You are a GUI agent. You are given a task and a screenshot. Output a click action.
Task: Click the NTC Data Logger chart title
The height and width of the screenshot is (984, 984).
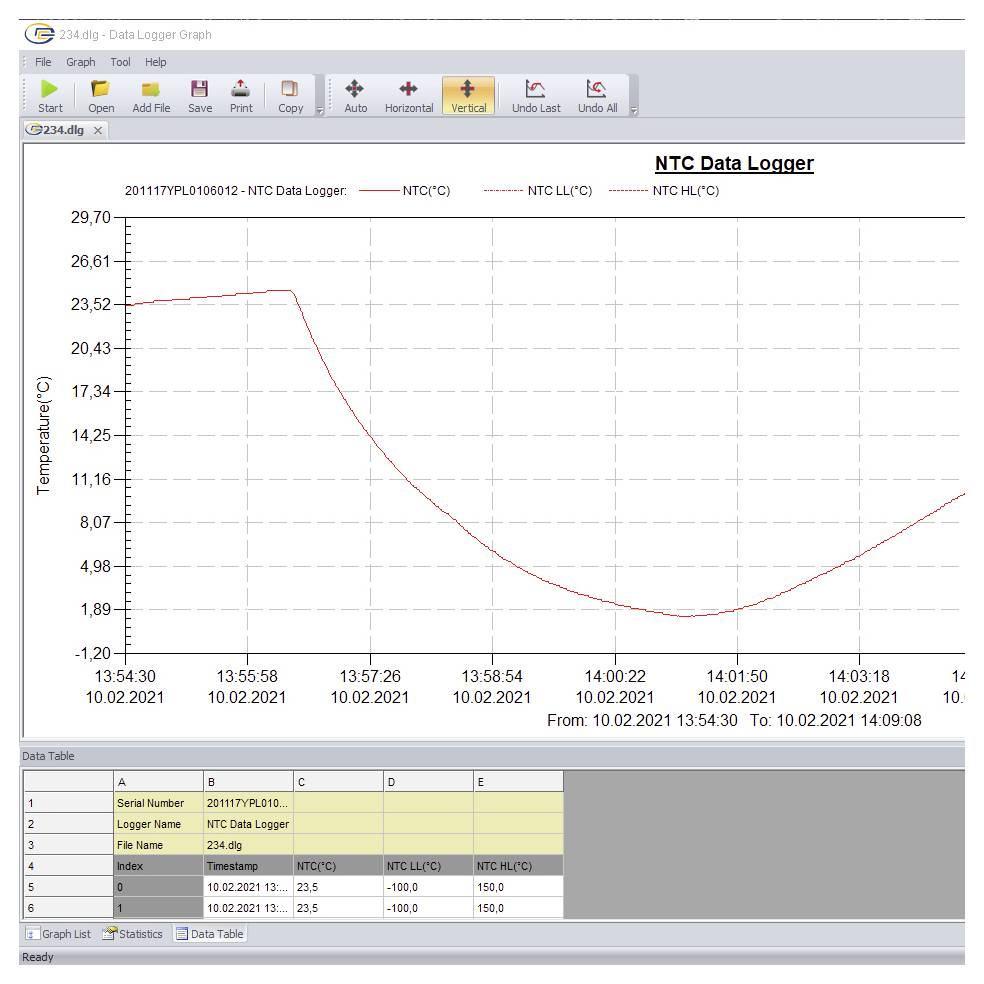(x=734, y=163)
